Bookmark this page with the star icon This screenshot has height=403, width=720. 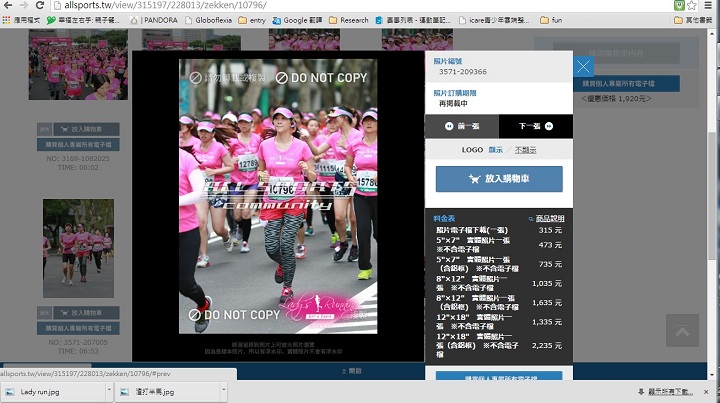click(692, 6)
